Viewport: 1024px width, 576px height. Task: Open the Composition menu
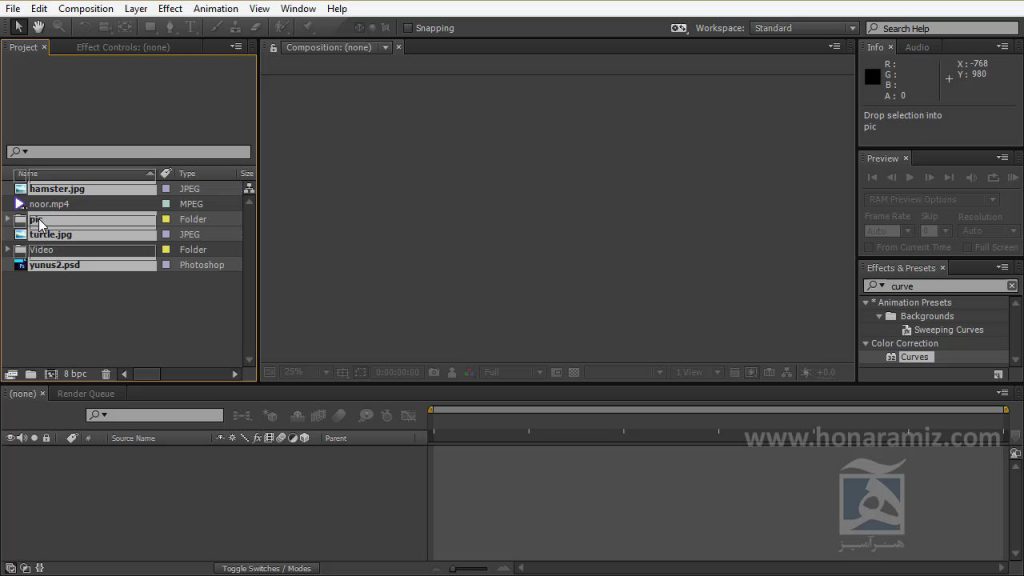coord(86,8)
